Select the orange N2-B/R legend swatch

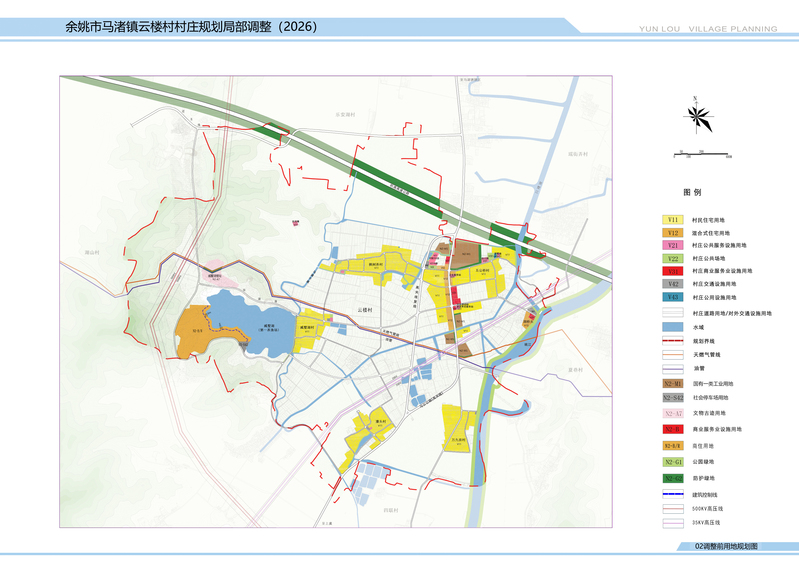673,446
